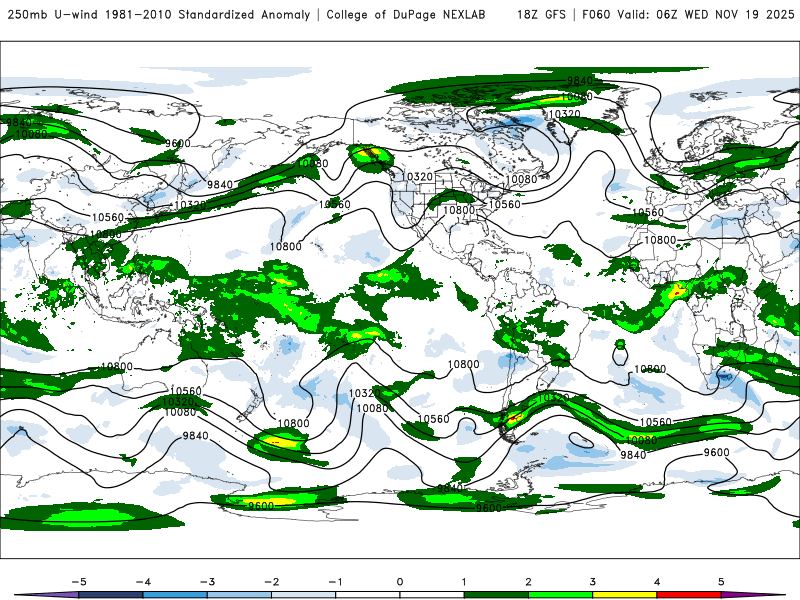The image size is (800, 600).
Task: Click the '9600' contour label over eastern Russia
Action: [178, 143]
